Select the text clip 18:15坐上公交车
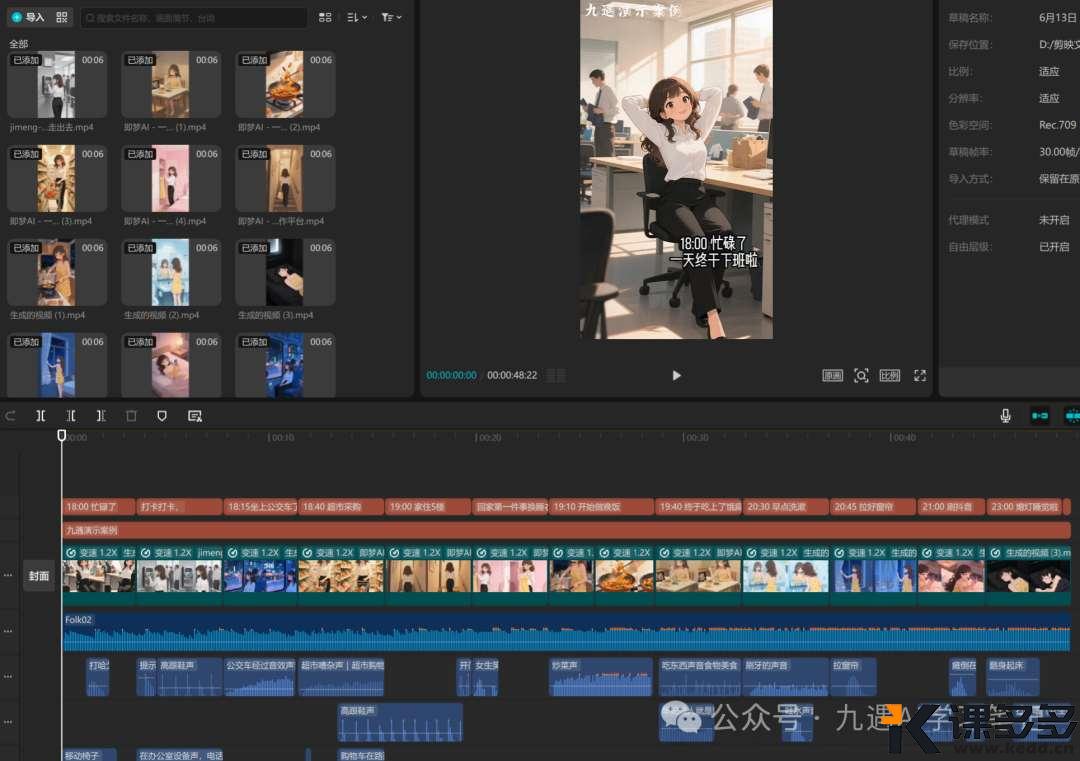 coord(260,507)
